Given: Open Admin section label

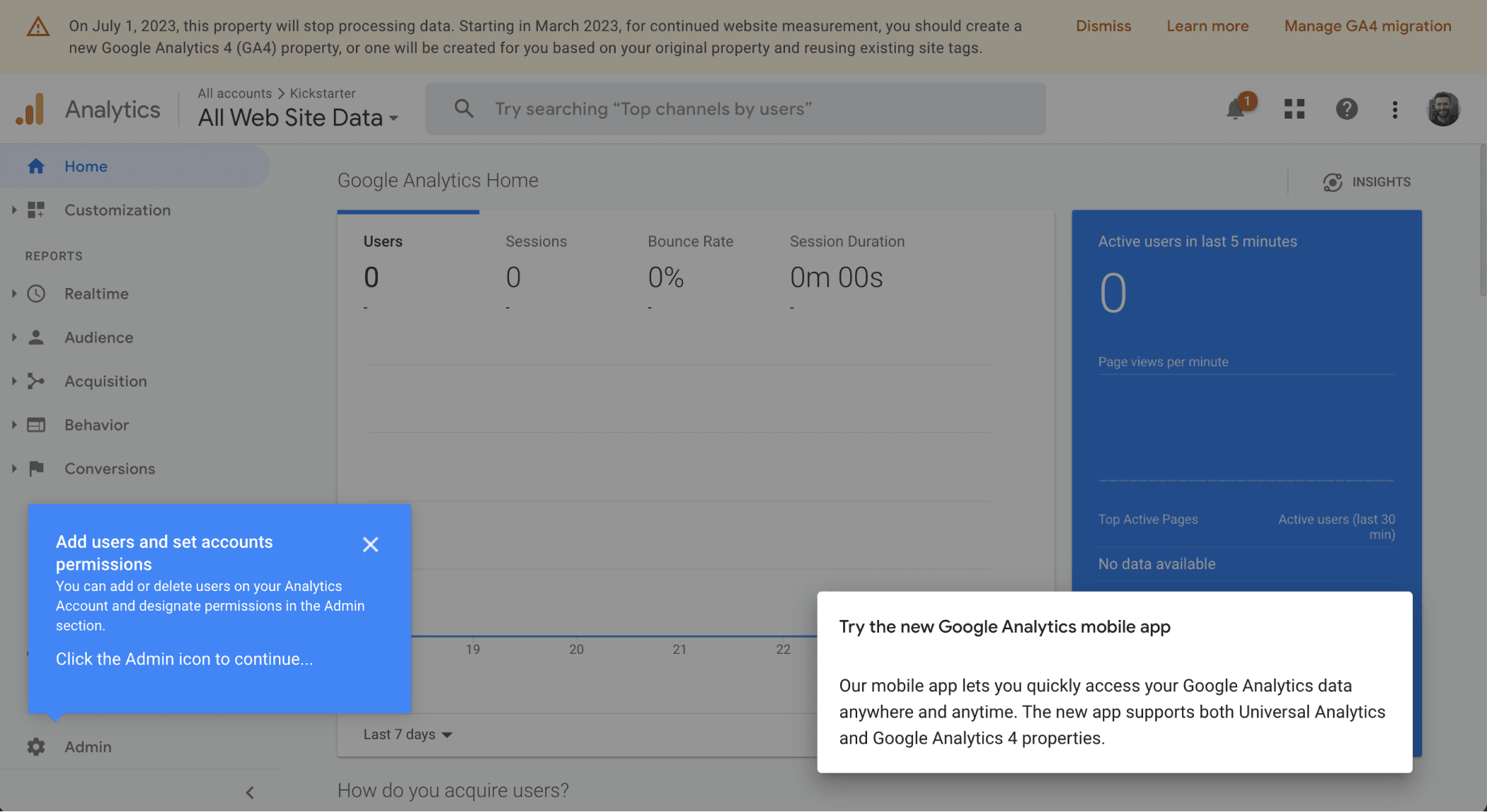Looking at the screenshot, I should 88,747.
